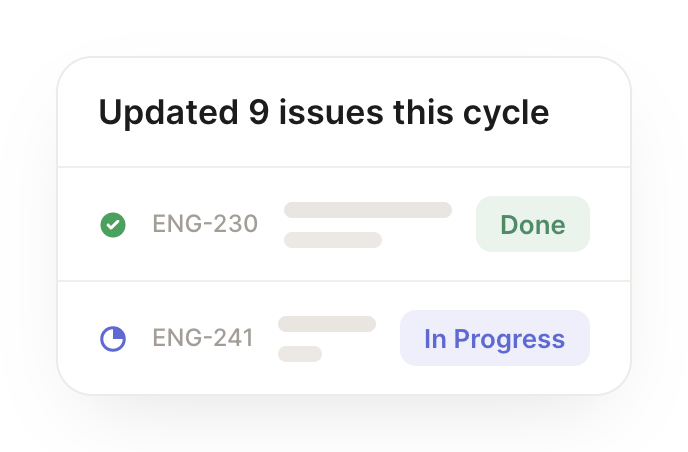Click the word 'Updated' in the card title
688x452 pixels.
(168, 113)
